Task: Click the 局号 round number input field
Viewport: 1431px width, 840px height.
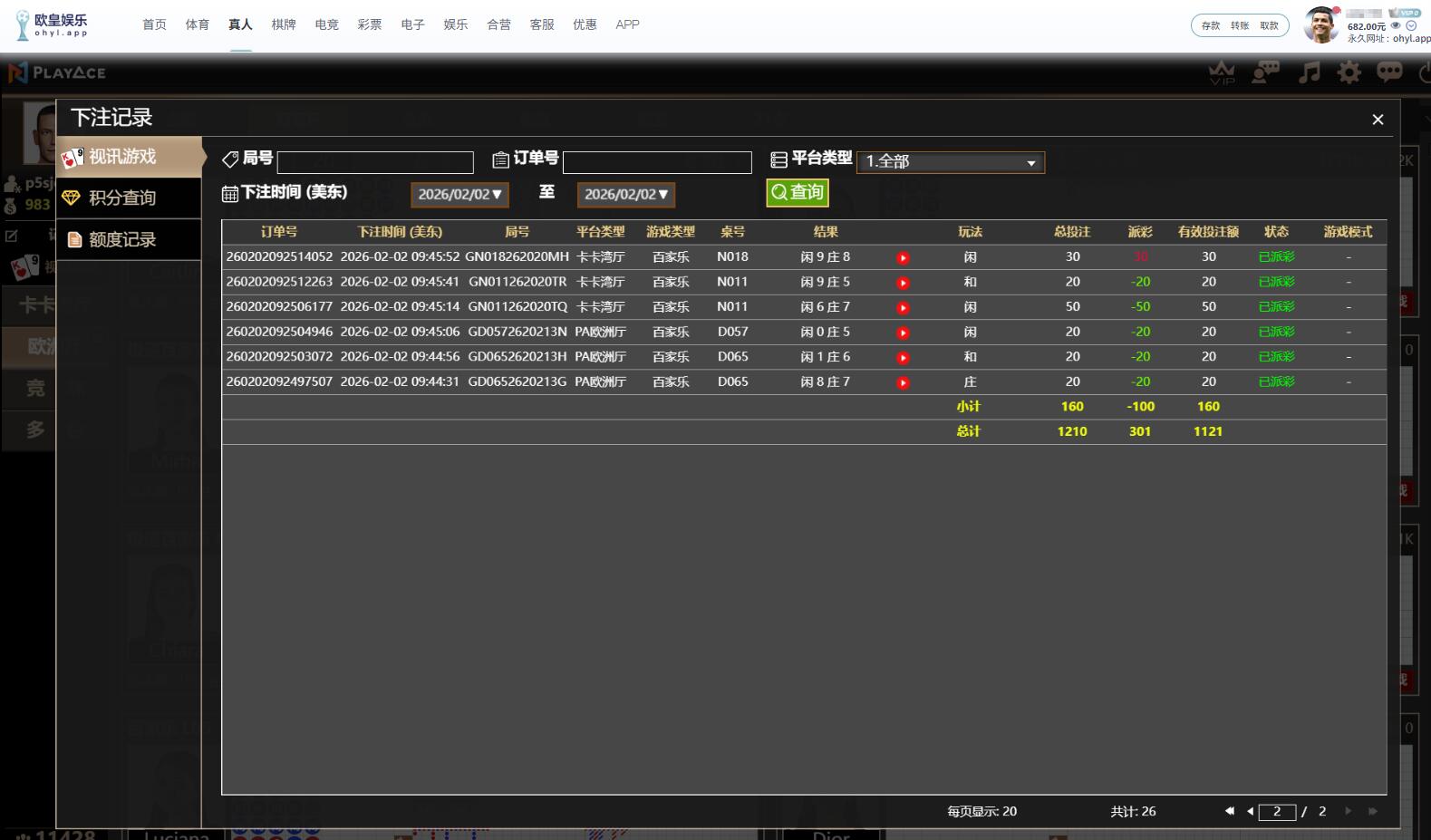Action: click(375, 162)
